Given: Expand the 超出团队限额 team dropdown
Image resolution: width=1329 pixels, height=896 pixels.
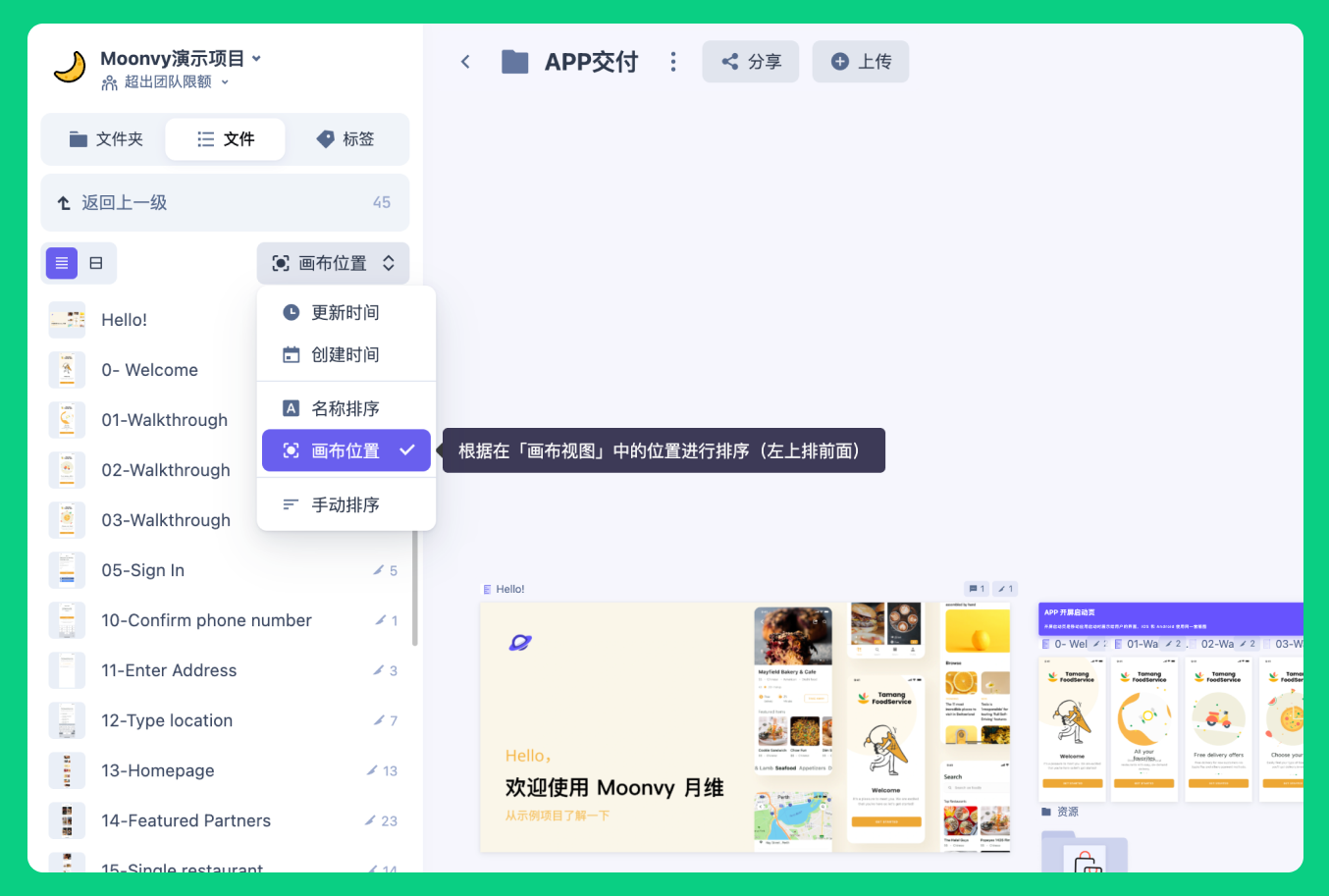Looking at the screenshot, I should [225, 82].
